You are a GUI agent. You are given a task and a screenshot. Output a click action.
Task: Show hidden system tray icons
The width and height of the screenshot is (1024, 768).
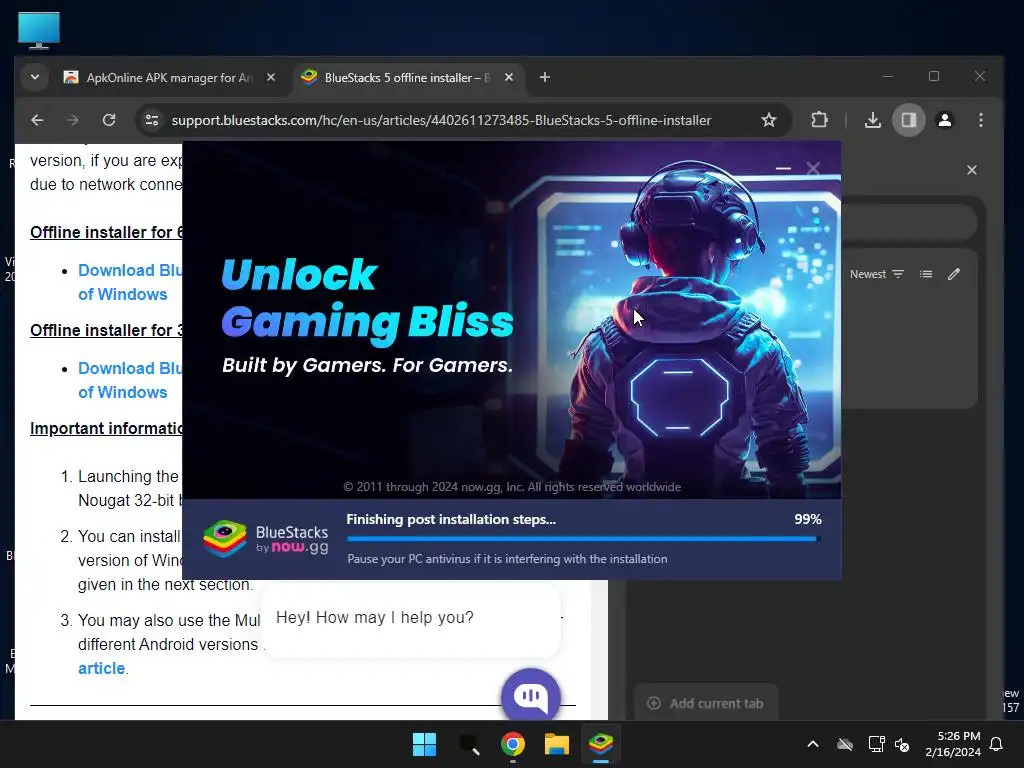(813, 744)
